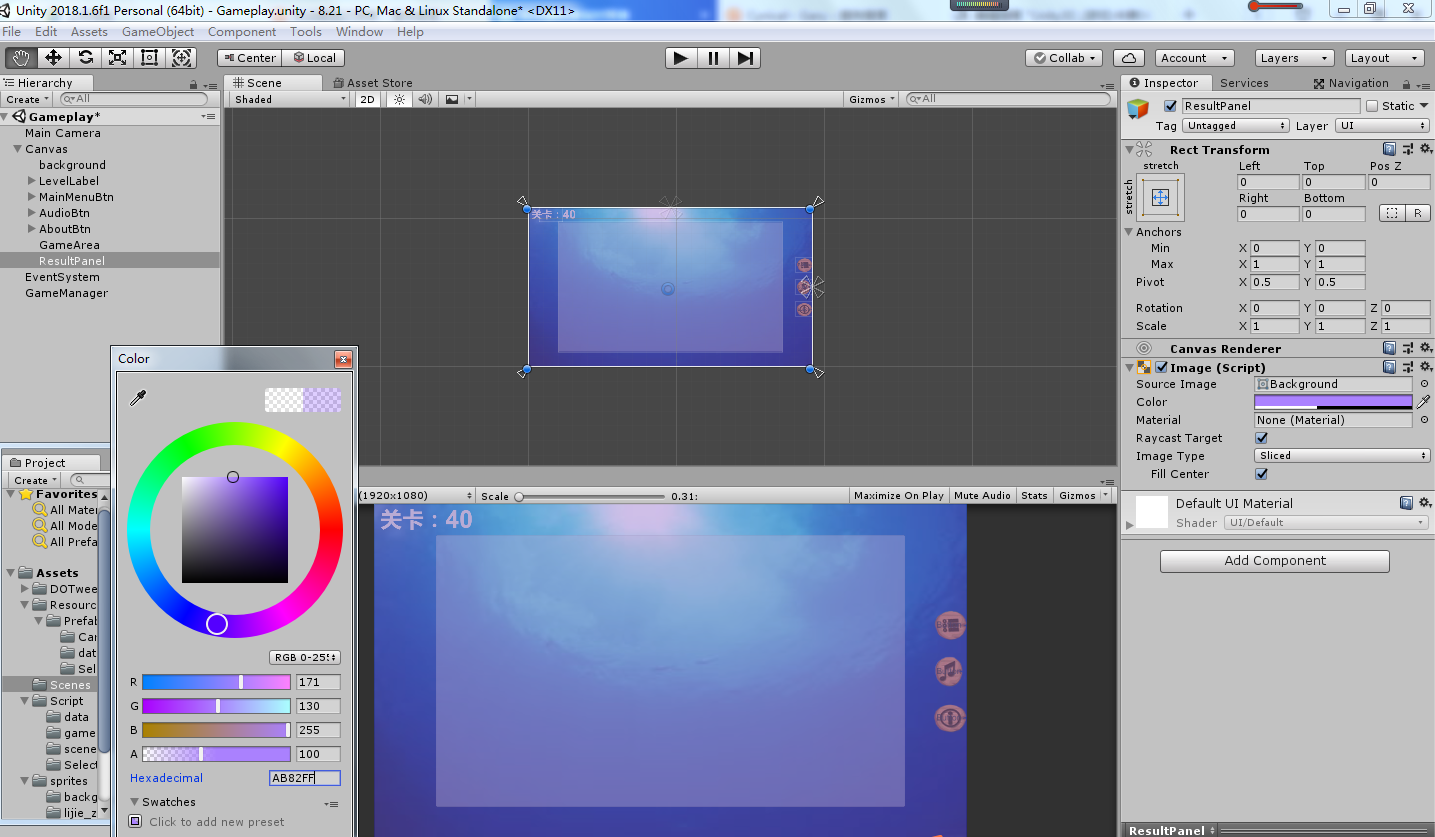Viewport: 1435px width, 837px height.
Task: Open Scene Gizmos dropdown
Action: [x=871, y=99]
